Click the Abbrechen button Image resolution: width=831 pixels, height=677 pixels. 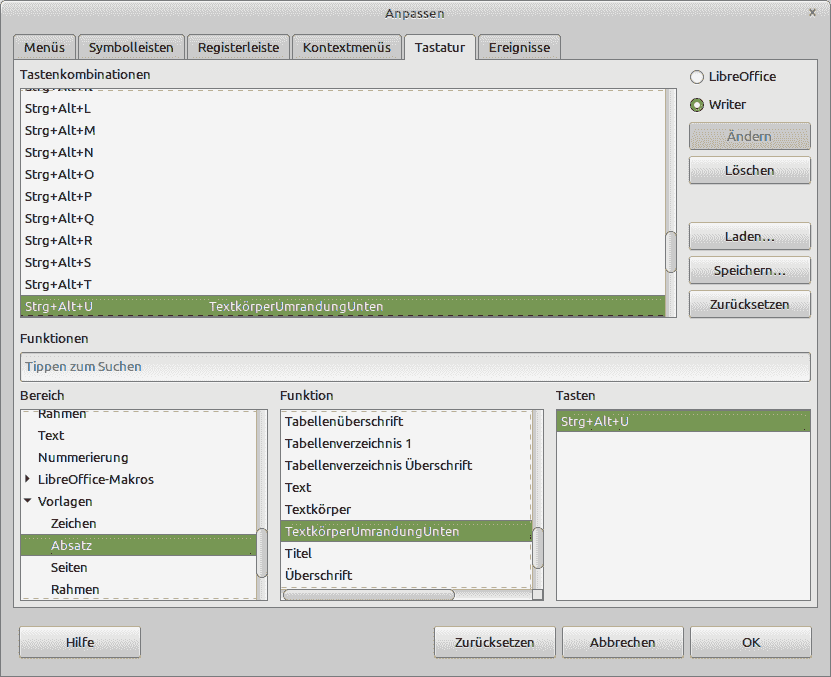point(622,642)
